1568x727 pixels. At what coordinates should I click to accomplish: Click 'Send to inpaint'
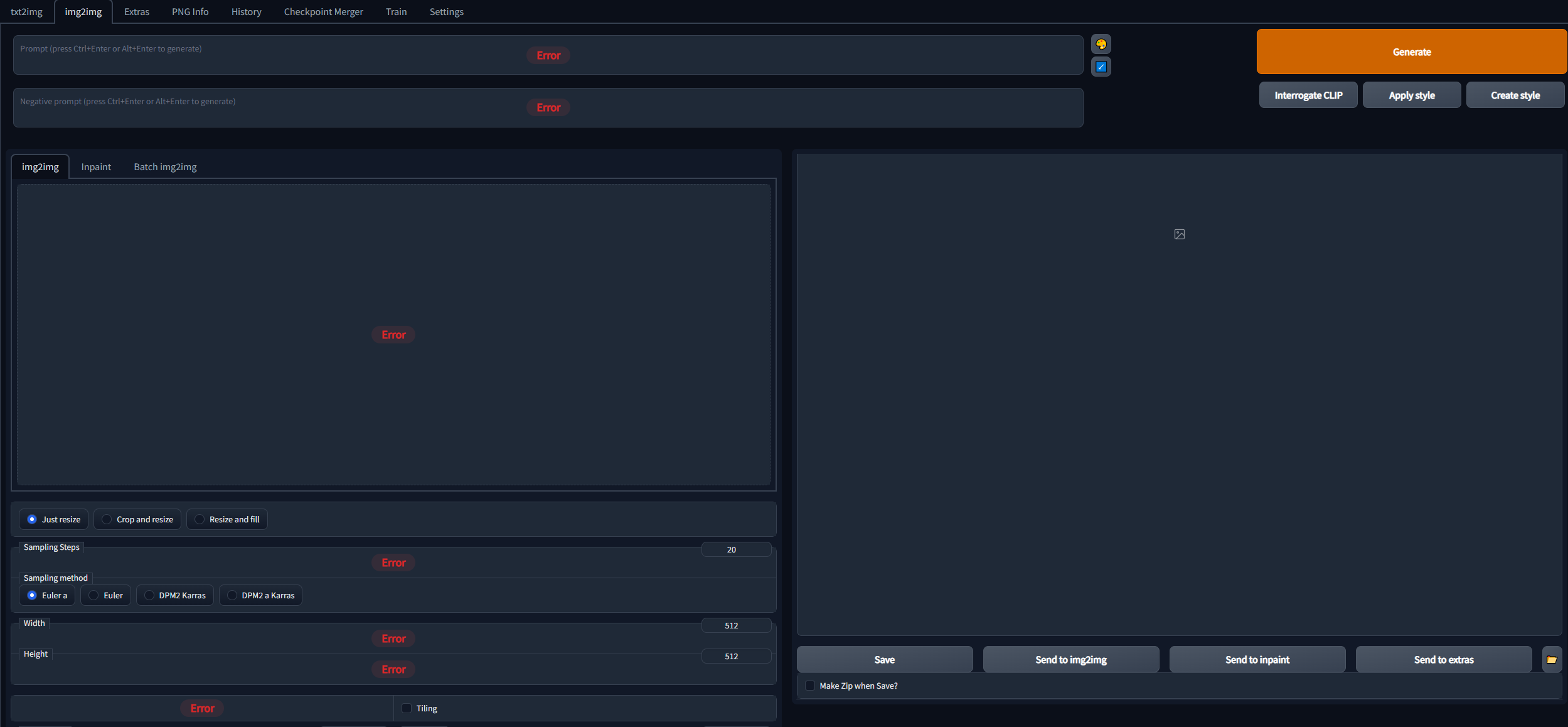click(1257, 659)
